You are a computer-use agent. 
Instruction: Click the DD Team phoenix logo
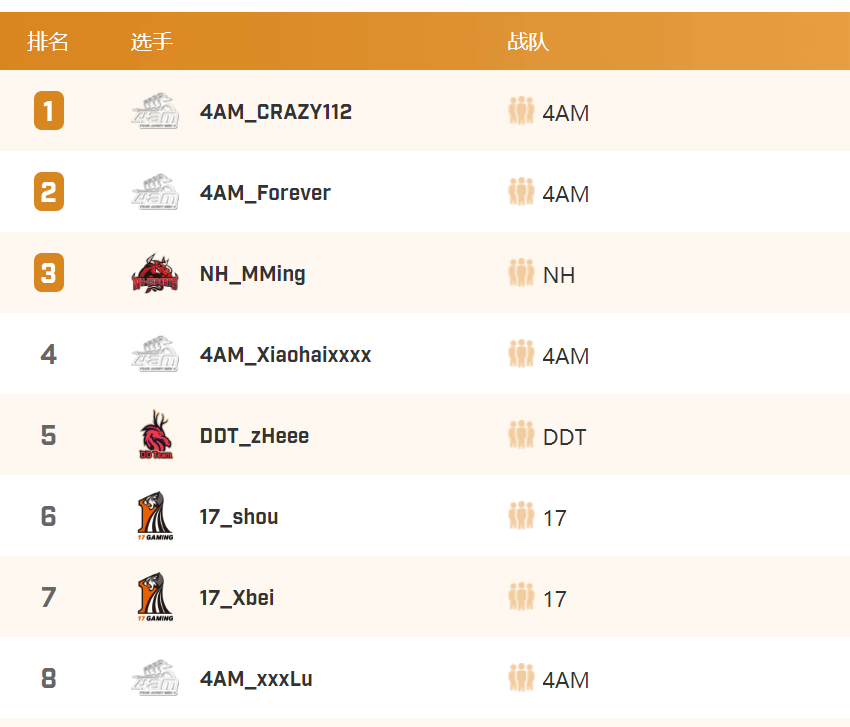click(156, 435)
